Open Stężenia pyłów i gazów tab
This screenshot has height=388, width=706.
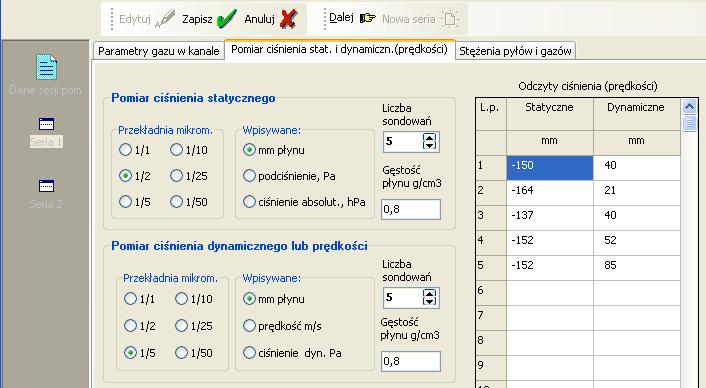515,51
